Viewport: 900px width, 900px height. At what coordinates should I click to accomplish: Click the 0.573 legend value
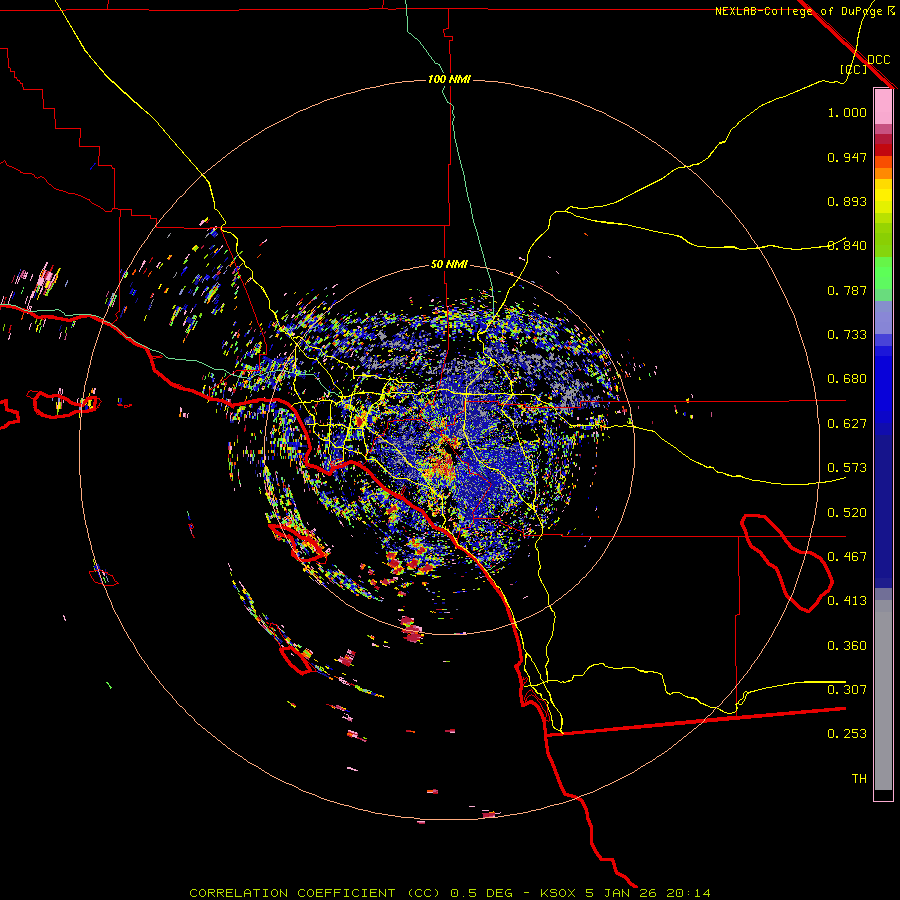click(x=847, y=468)
